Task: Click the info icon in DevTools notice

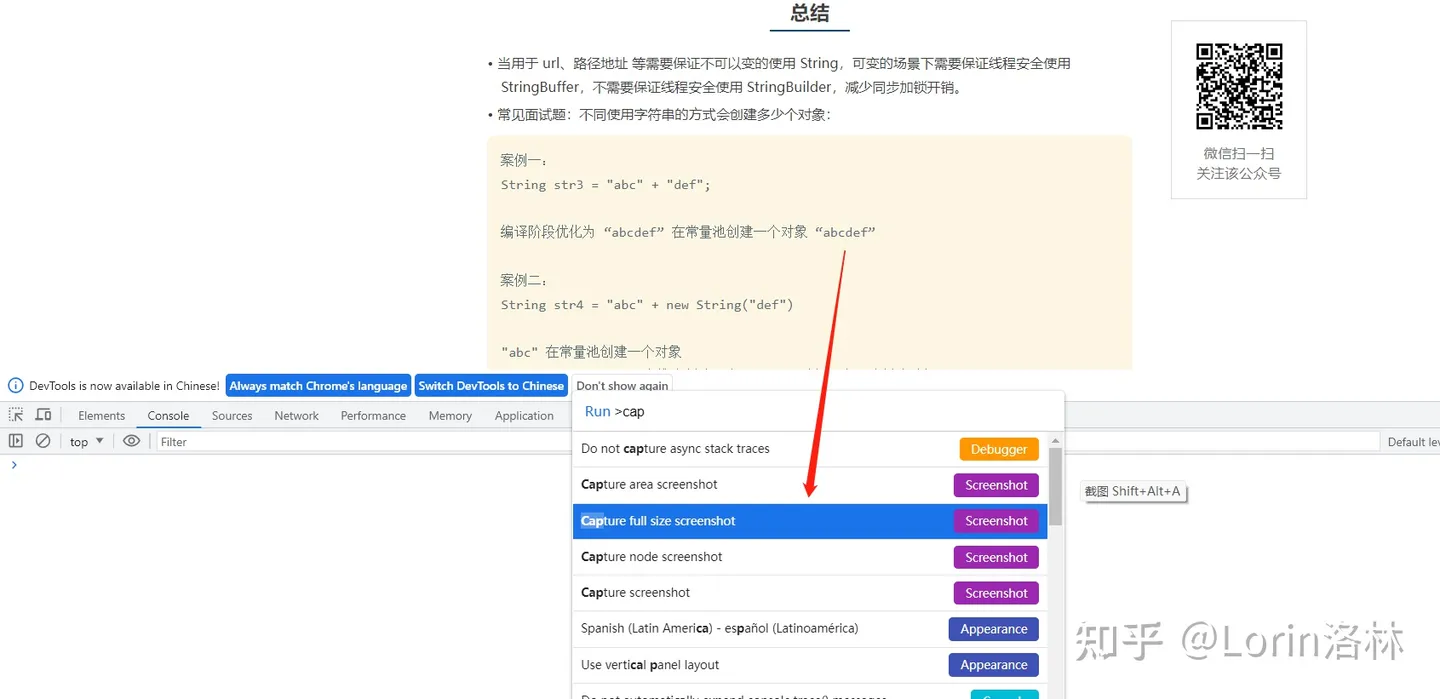Action: pos(16,386)
